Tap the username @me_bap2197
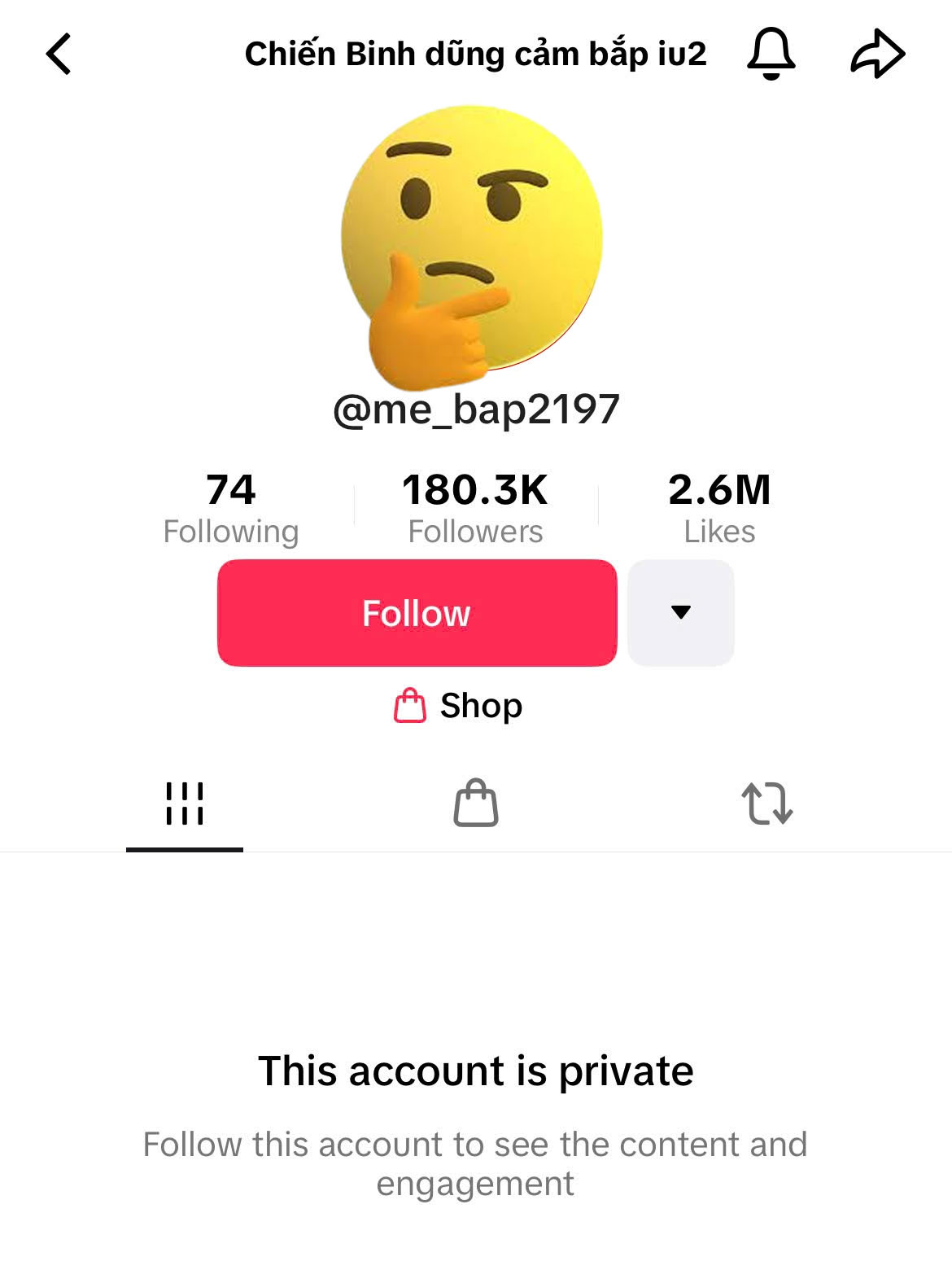The image size is (952, 1270). click(x=476, y=409)
